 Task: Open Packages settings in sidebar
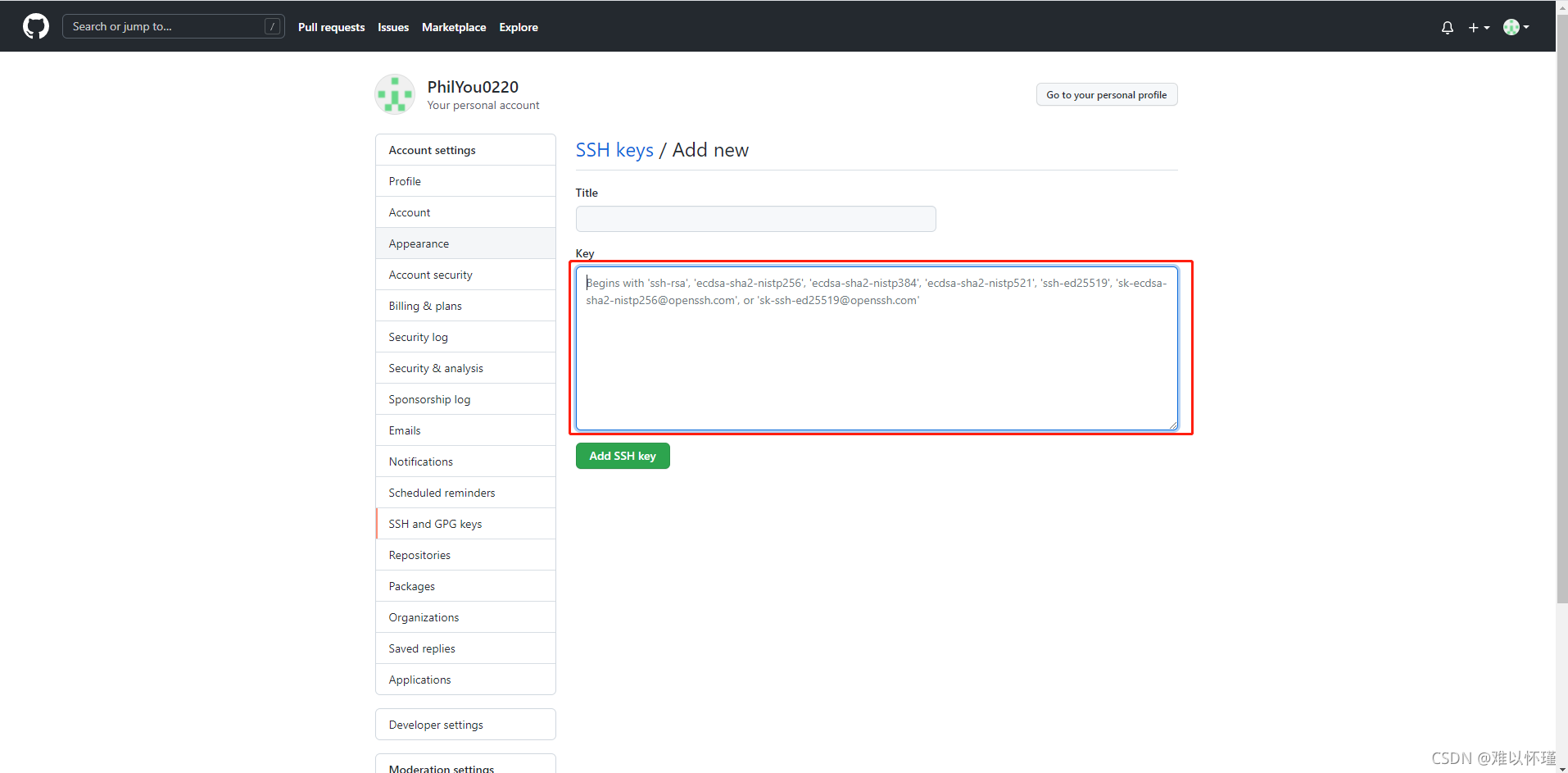click(x=465, y=586)
